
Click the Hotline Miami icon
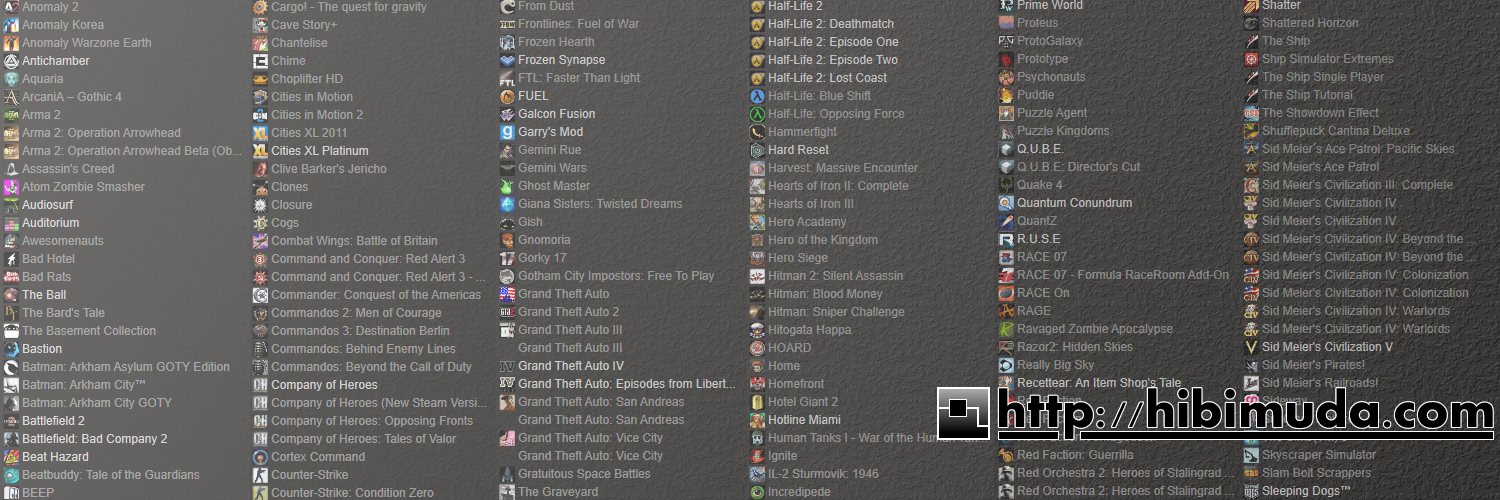point(757,420)
